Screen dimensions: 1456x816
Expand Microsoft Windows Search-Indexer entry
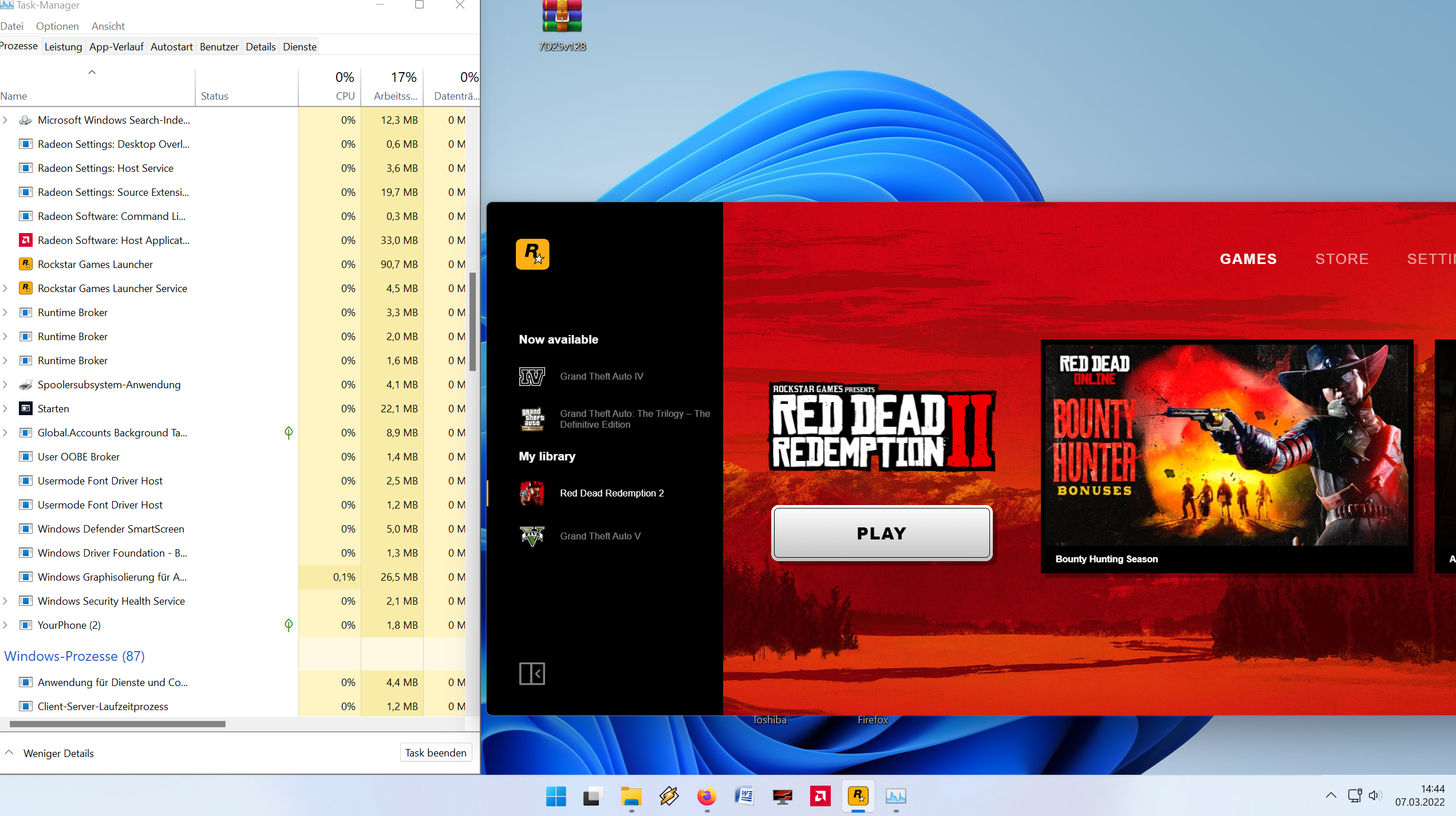point(5,120)
